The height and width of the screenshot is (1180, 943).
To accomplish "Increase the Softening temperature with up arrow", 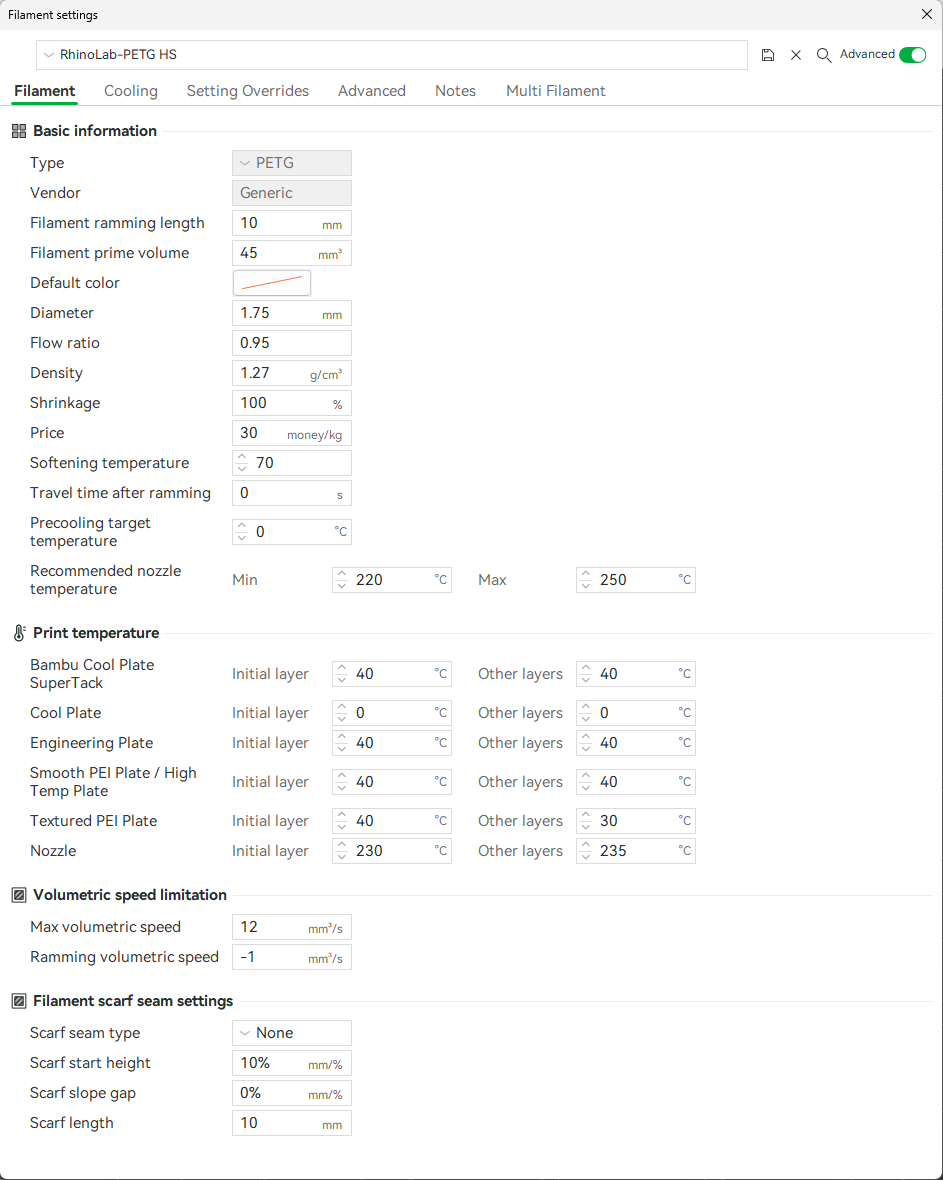I will coord(241,458).
